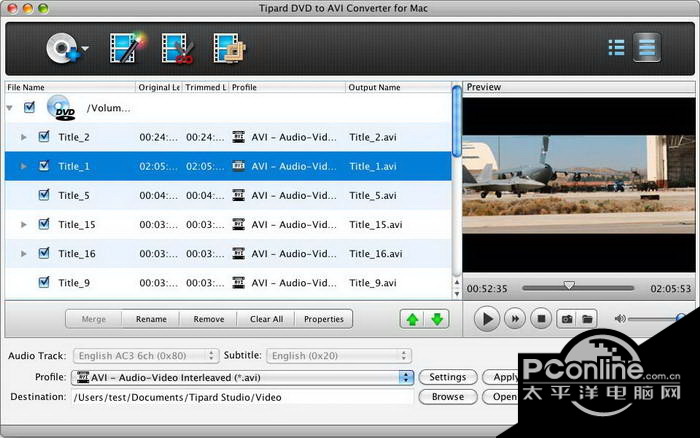Uncheck the Title_9 checkbox
Image resolution: width=700 pixels, height=438 pixels.
[44, 282]
